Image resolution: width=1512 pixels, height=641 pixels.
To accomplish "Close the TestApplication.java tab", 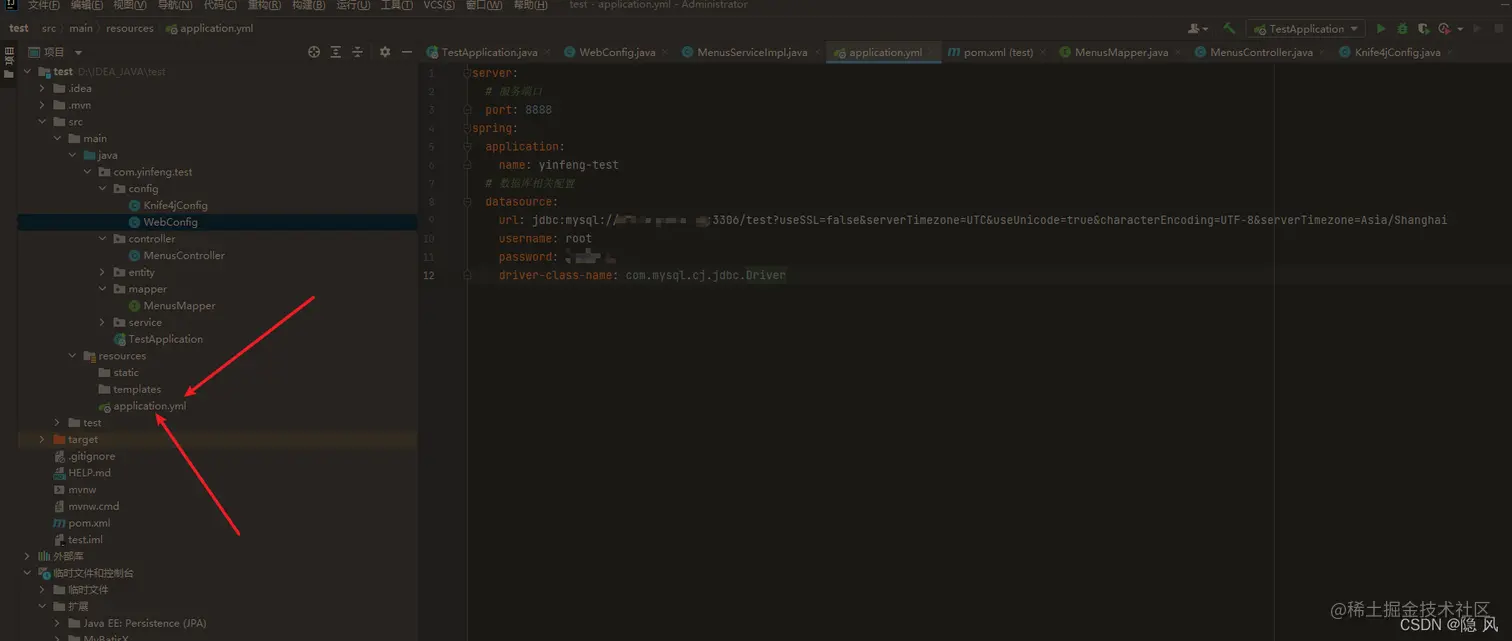I will coord(549,52).
